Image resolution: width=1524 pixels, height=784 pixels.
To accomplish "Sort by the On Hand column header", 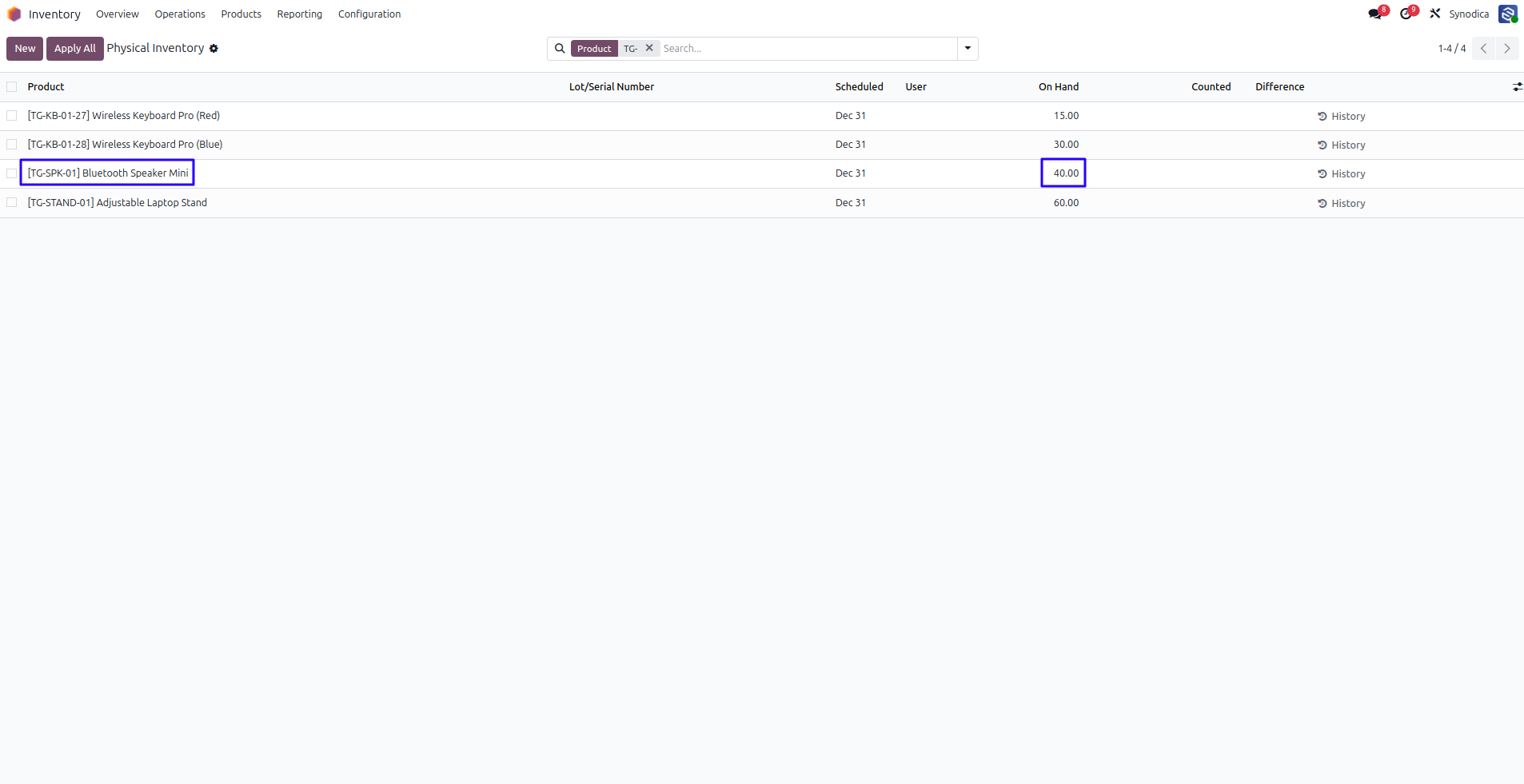I will point(1059,87).
